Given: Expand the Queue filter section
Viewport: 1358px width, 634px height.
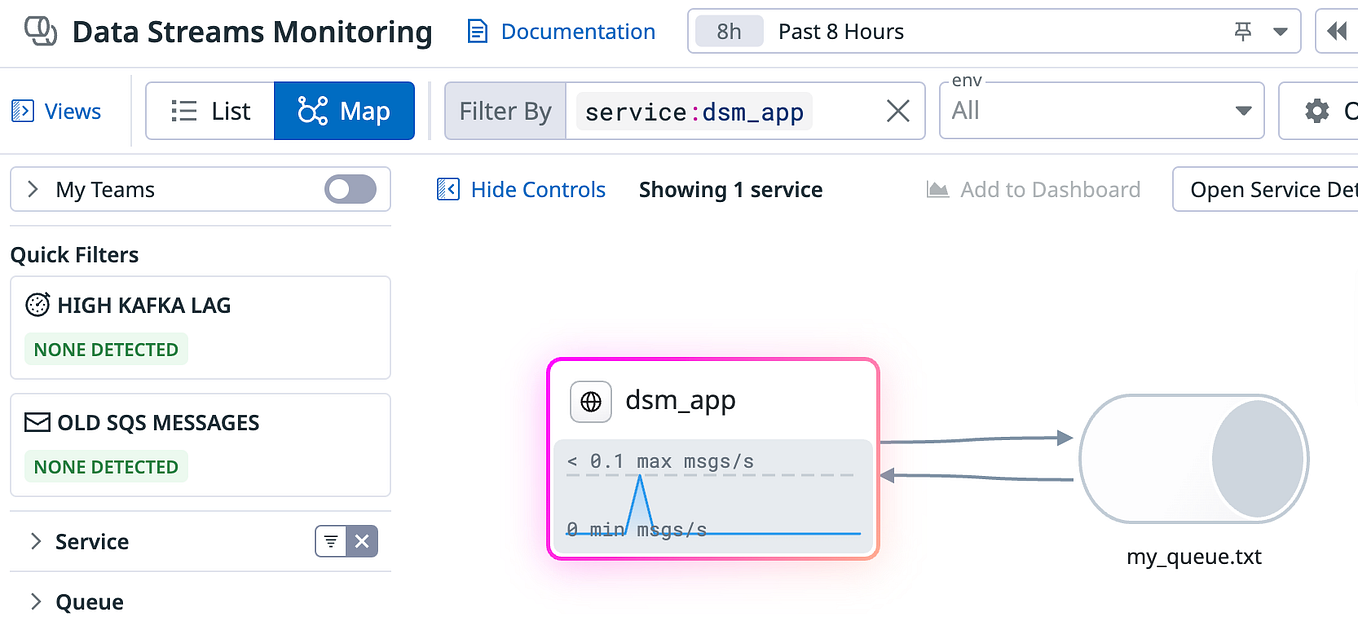Looking at the screenshot, I should click(x=89, y=601).
